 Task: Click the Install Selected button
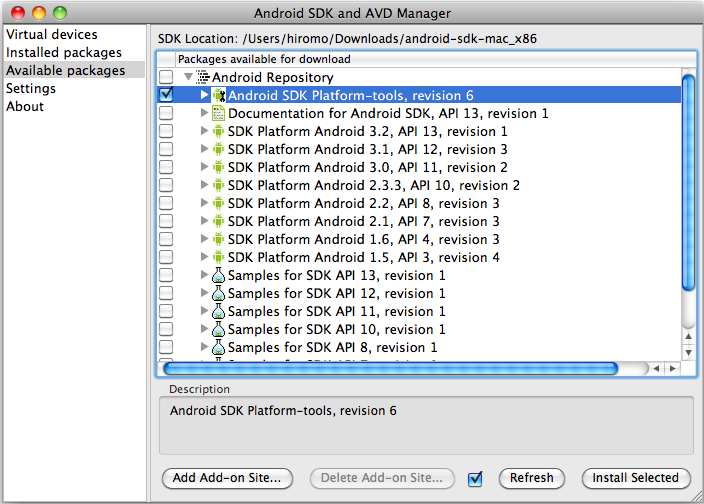click(x=636, y=478)
